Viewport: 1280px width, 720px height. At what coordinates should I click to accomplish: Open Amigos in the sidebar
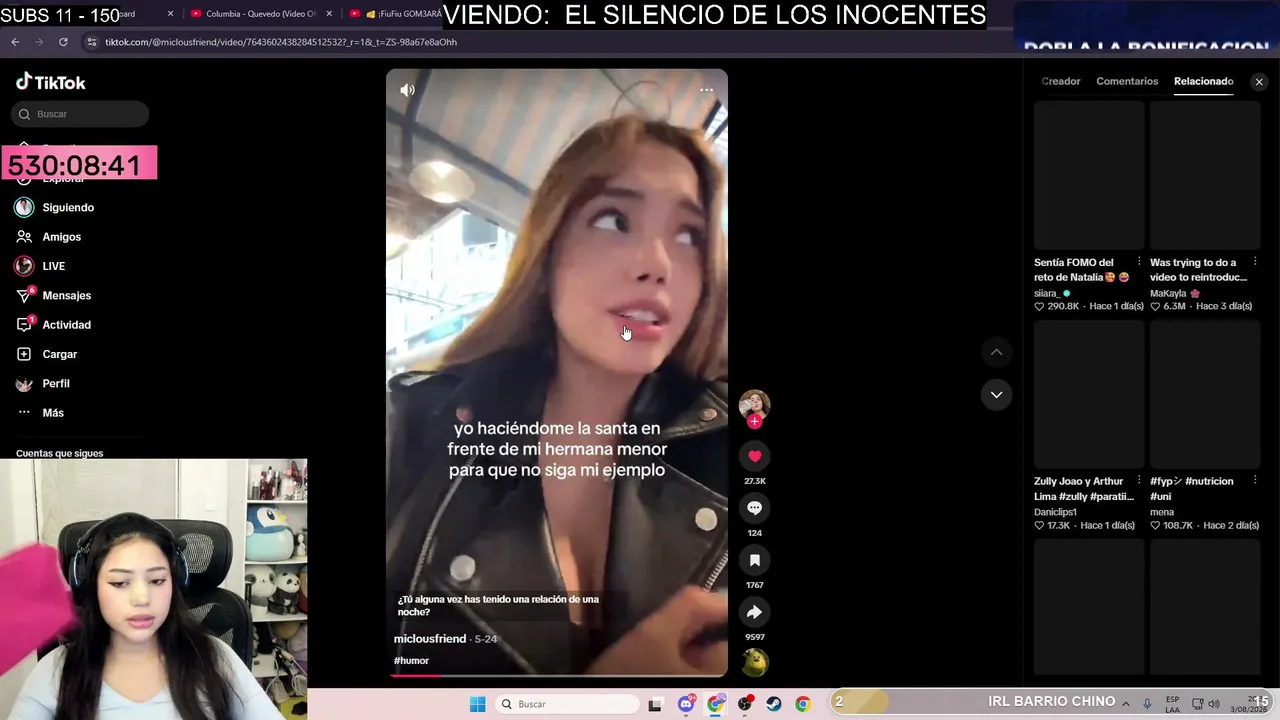pos(61,237)
